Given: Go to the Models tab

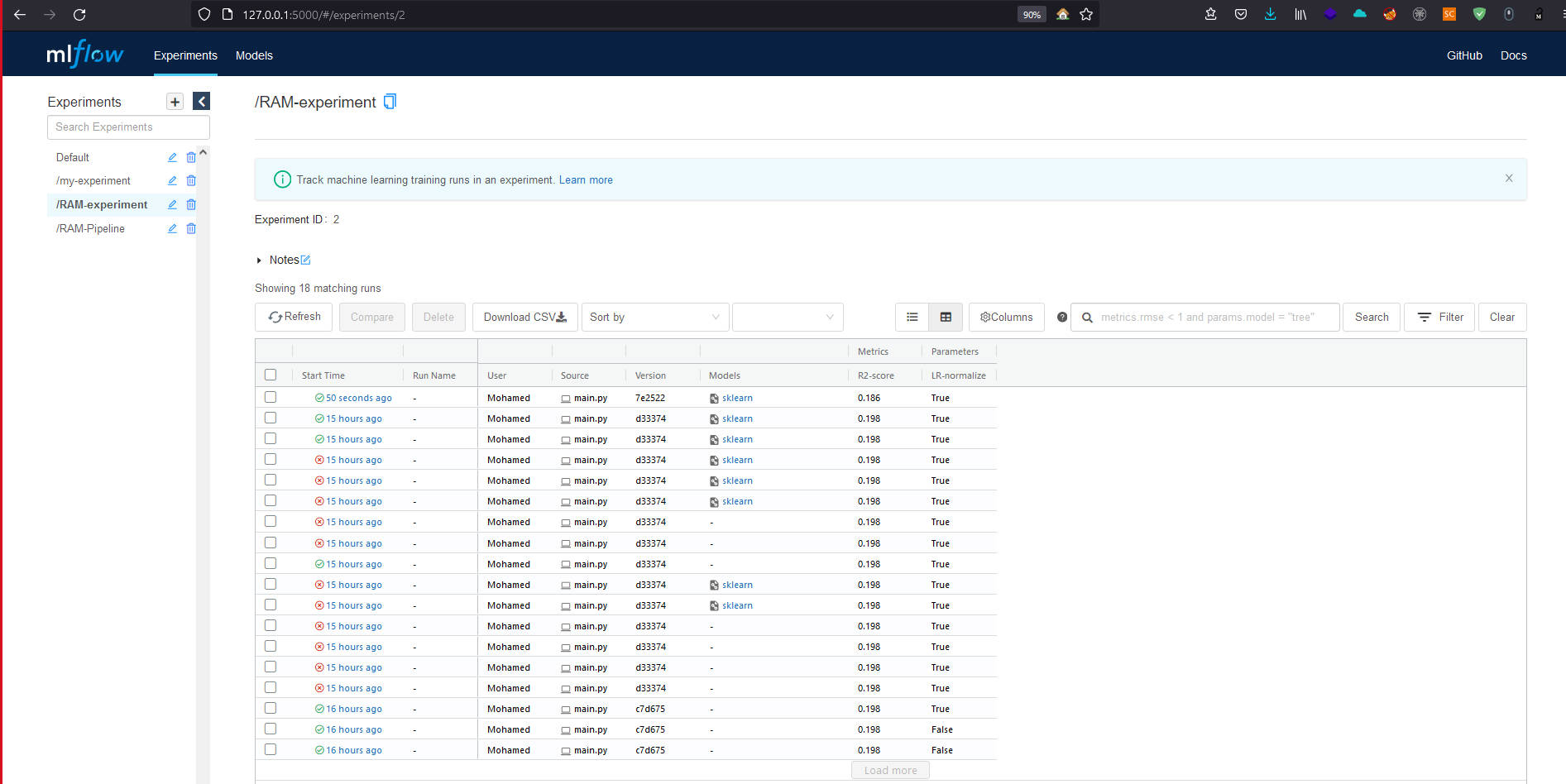Looking at the screenshot, I should [254, 55].
